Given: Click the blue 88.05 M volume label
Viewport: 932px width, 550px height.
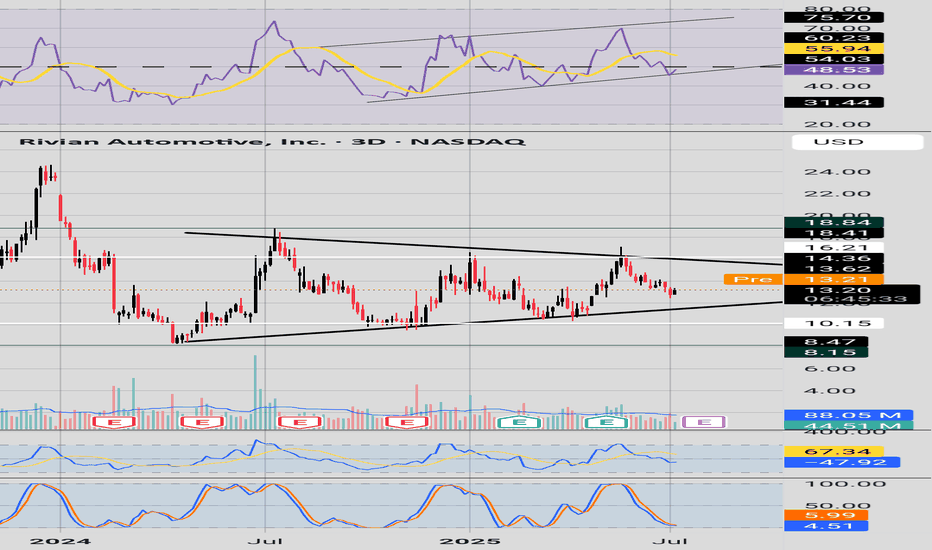Looking at the screenshot, I should (848, 415).
